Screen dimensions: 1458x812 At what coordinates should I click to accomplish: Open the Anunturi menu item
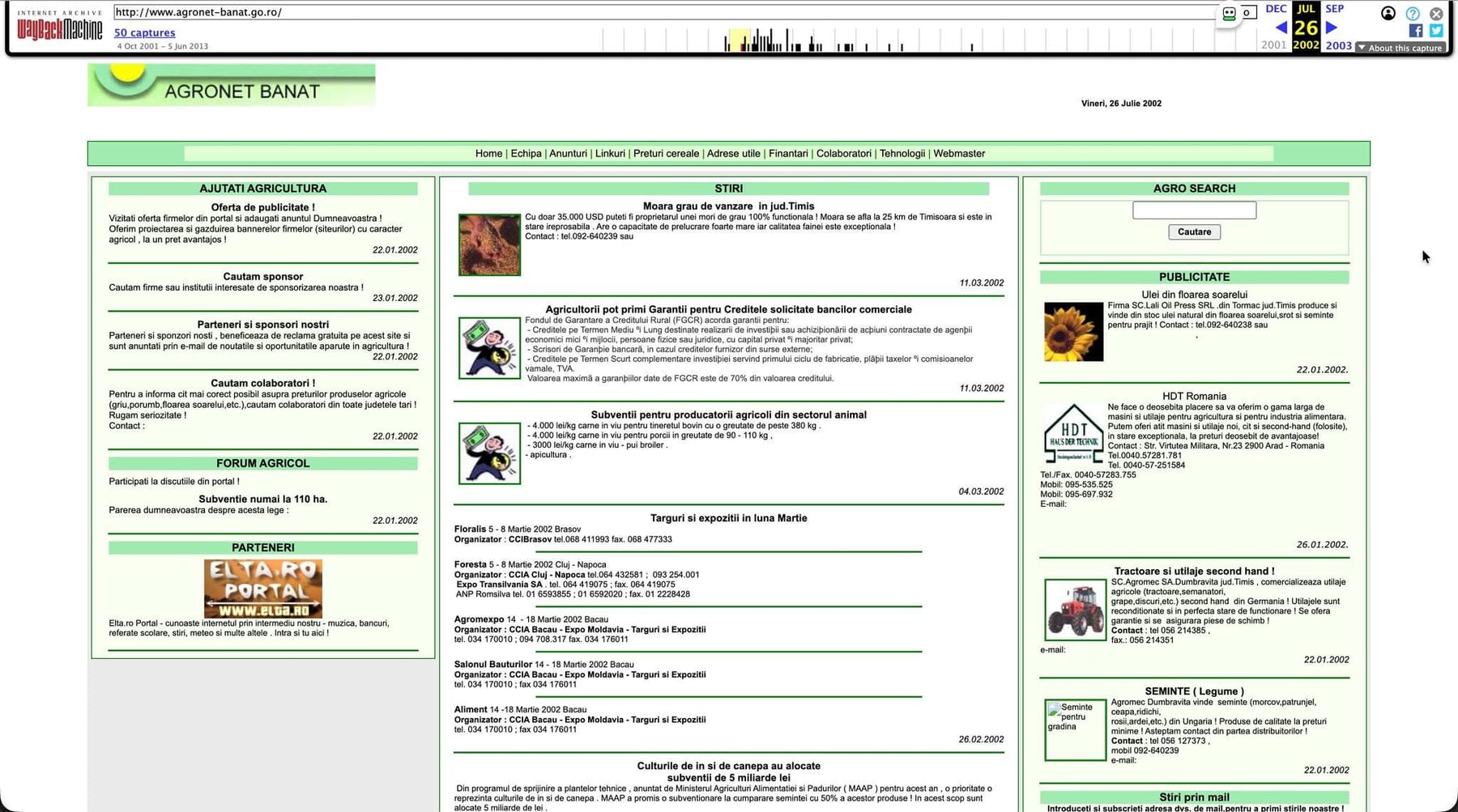(x=568, y=154)
